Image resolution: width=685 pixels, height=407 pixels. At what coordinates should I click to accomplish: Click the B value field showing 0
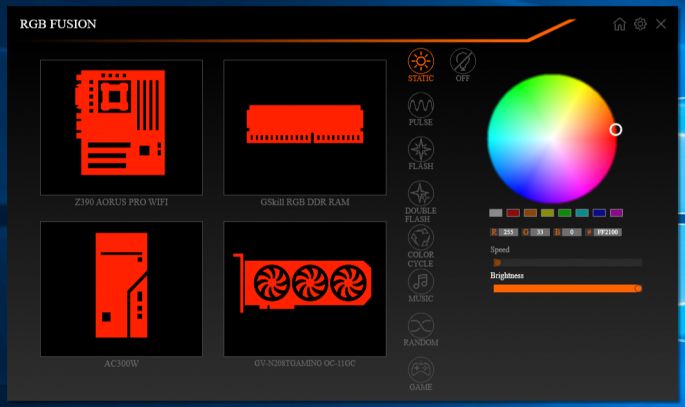571,232
